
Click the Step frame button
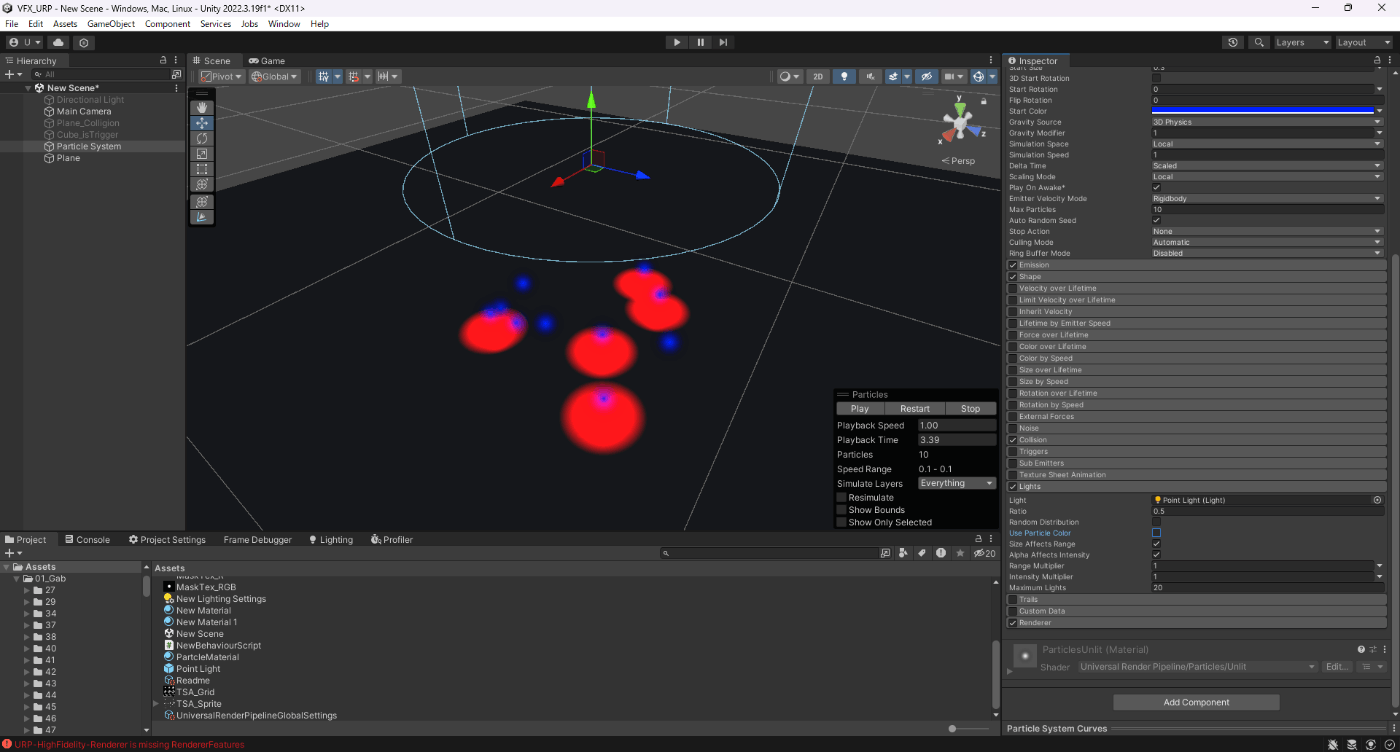(x=723, y=42)
